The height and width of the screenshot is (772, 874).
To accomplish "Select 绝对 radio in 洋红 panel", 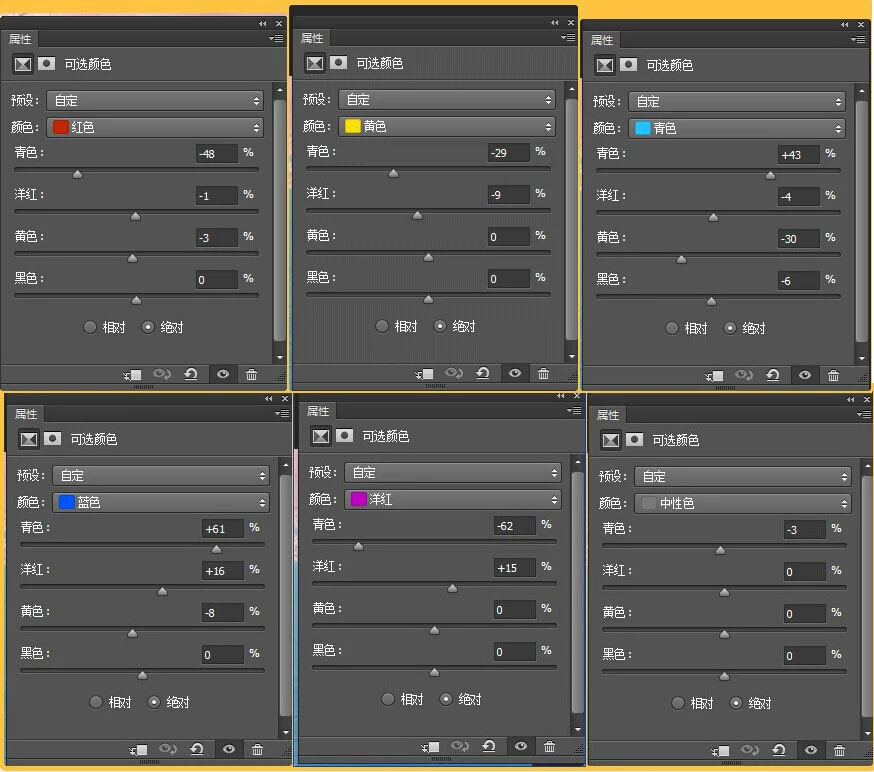I will tap(446, 699).
